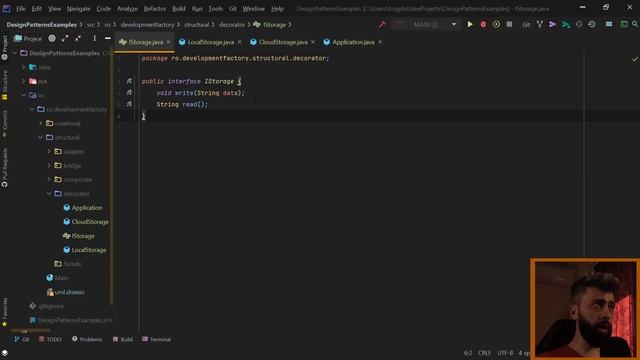
Task: Toggle tool window bars icon at bottom-left corner
Action: 4,353
